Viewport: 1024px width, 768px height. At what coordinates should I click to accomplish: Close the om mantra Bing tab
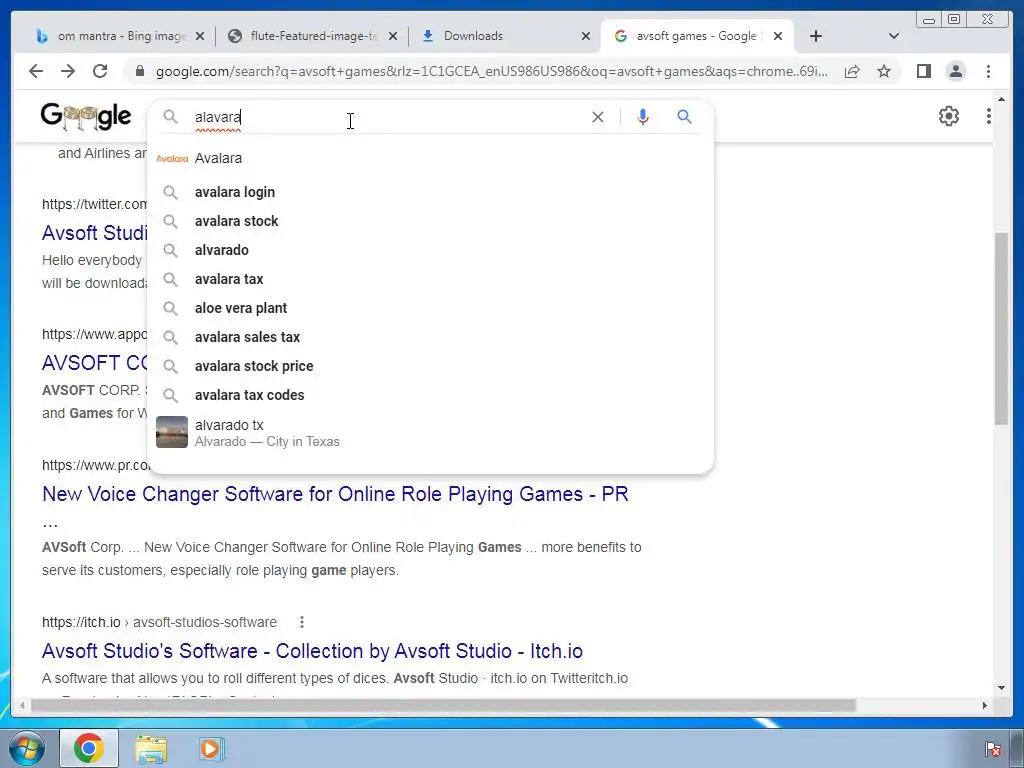pos(200,36)
